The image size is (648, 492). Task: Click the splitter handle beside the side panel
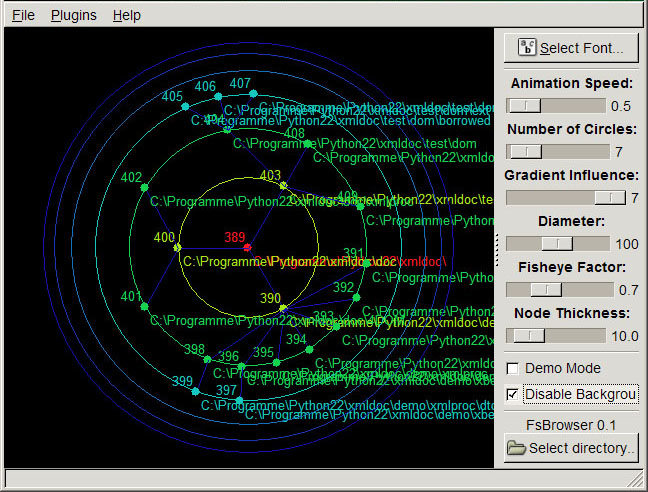click(497, 250)
